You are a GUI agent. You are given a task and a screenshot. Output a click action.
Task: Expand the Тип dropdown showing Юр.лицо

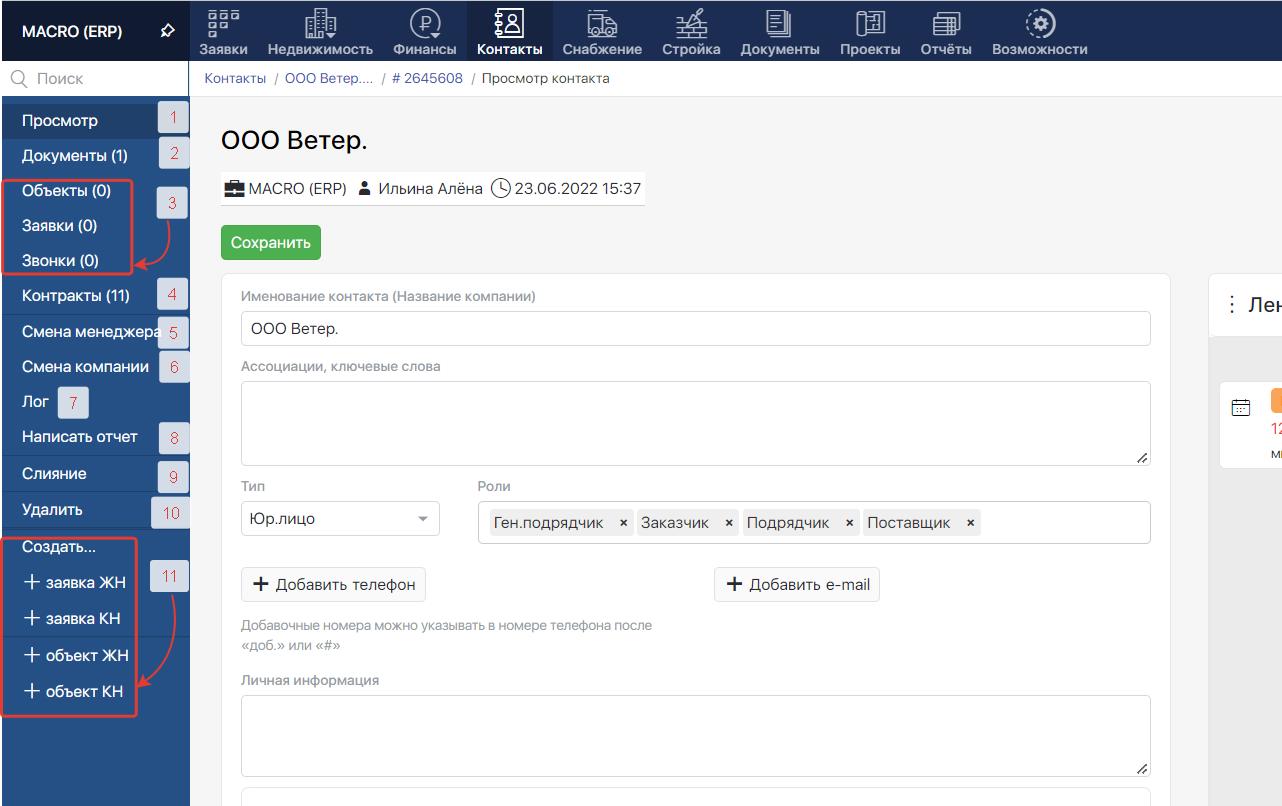point(340,519)
